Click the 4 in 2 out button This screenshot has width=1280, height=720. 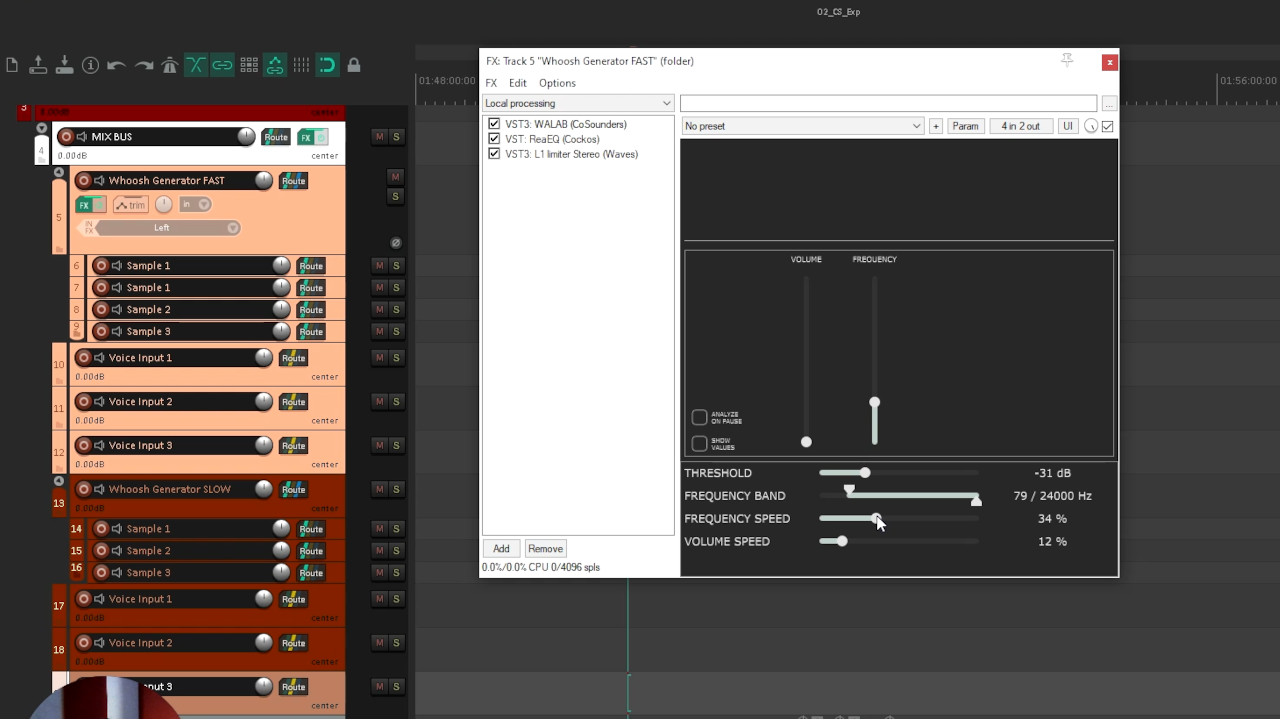point(1021,126)
